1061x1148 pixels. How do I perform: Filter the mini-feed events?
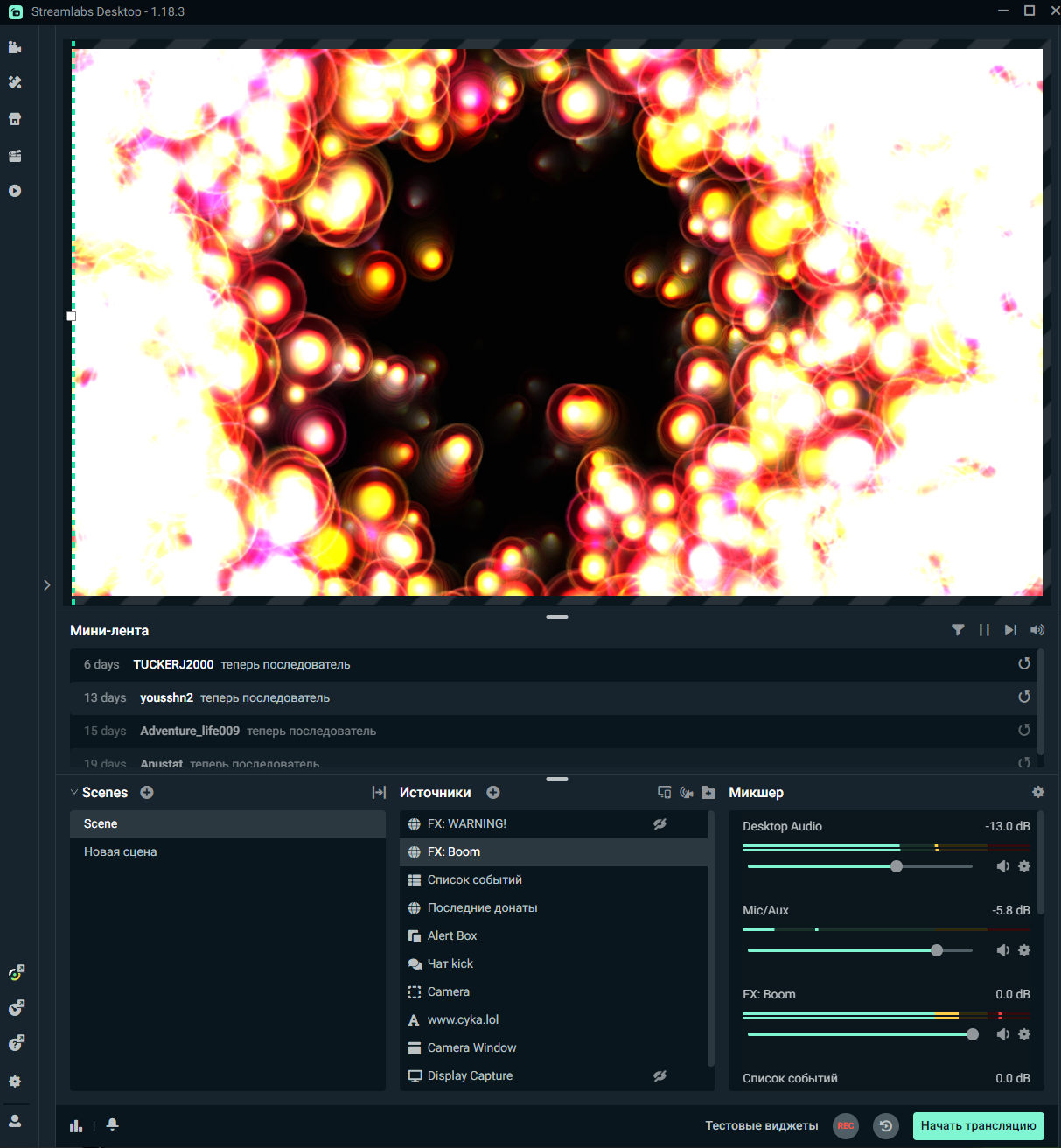coord(958,630)
